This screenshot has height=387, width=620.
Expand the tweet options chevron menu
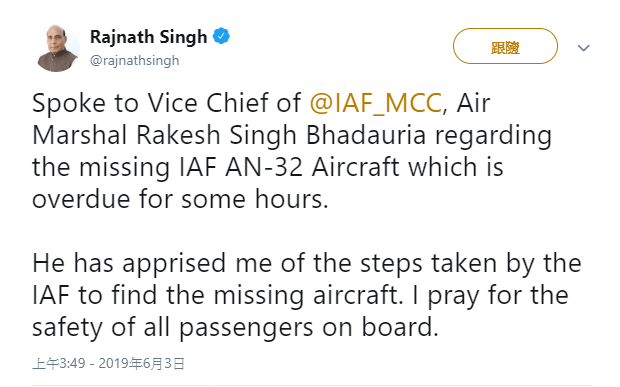pyautogui.click(x=584, y=48)
